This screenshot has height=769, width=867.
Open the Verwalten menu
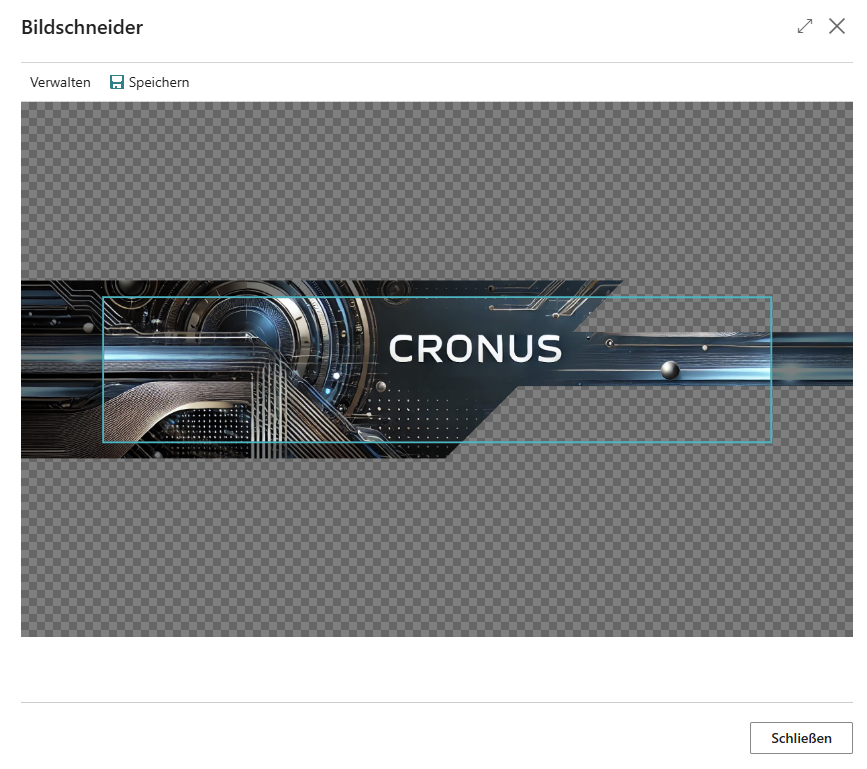coord(60,82)
